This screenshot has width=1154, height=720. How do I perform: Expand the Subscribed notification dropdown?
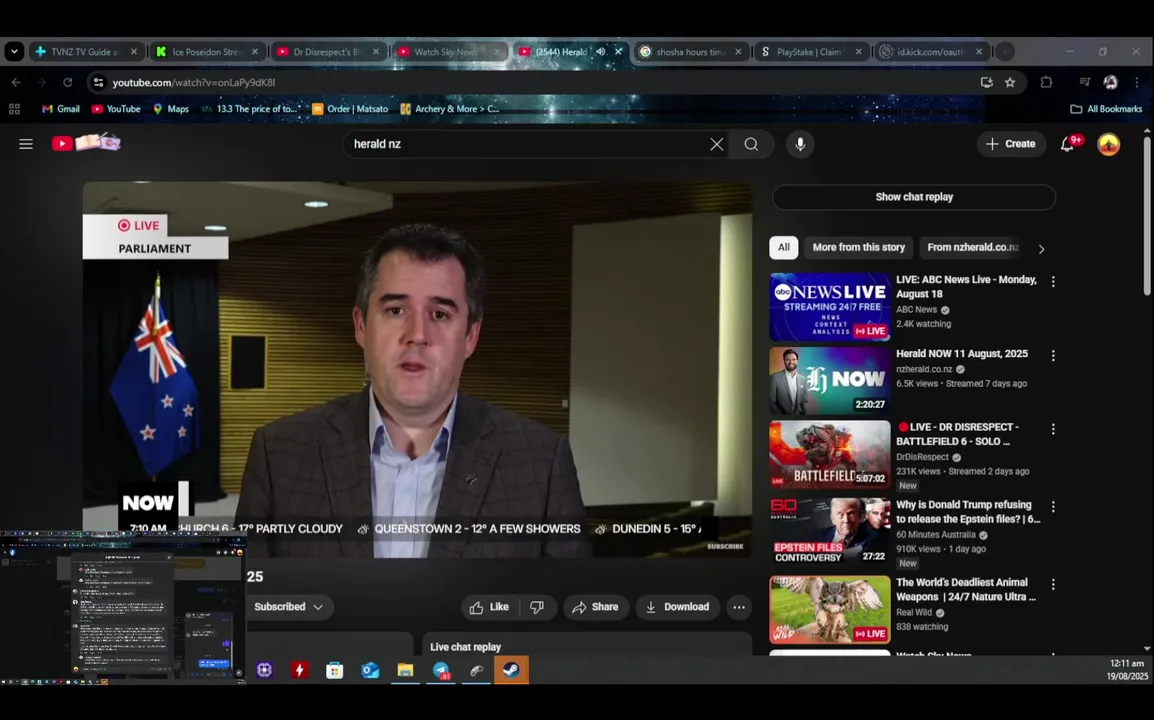pyautogui.click(x=288, y=607)
